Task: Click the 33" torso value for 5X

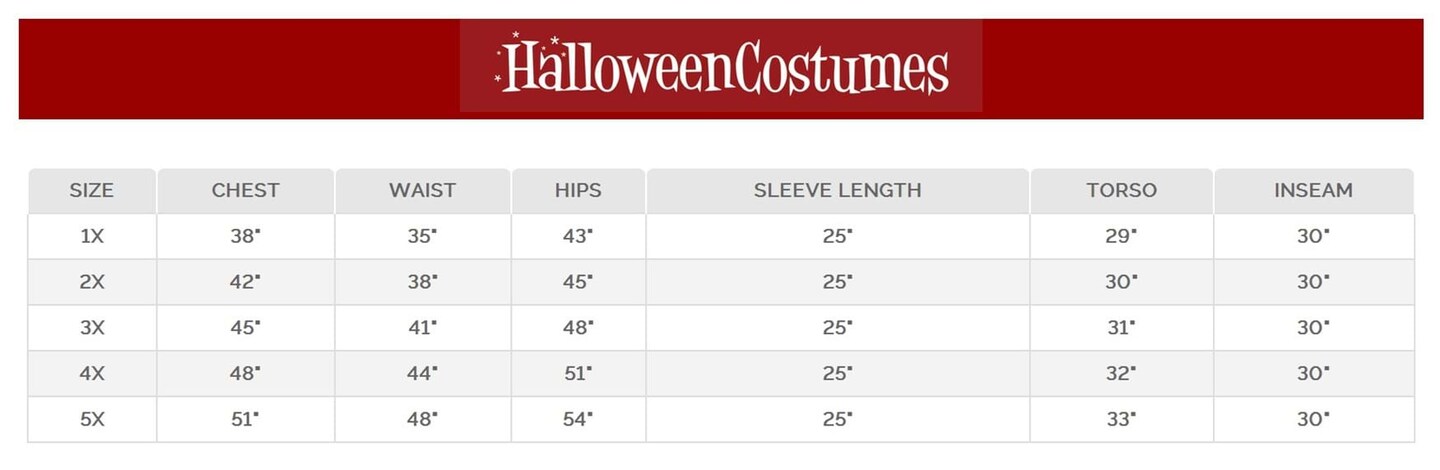Action: pyautogui.click(x=1121, y=420)
